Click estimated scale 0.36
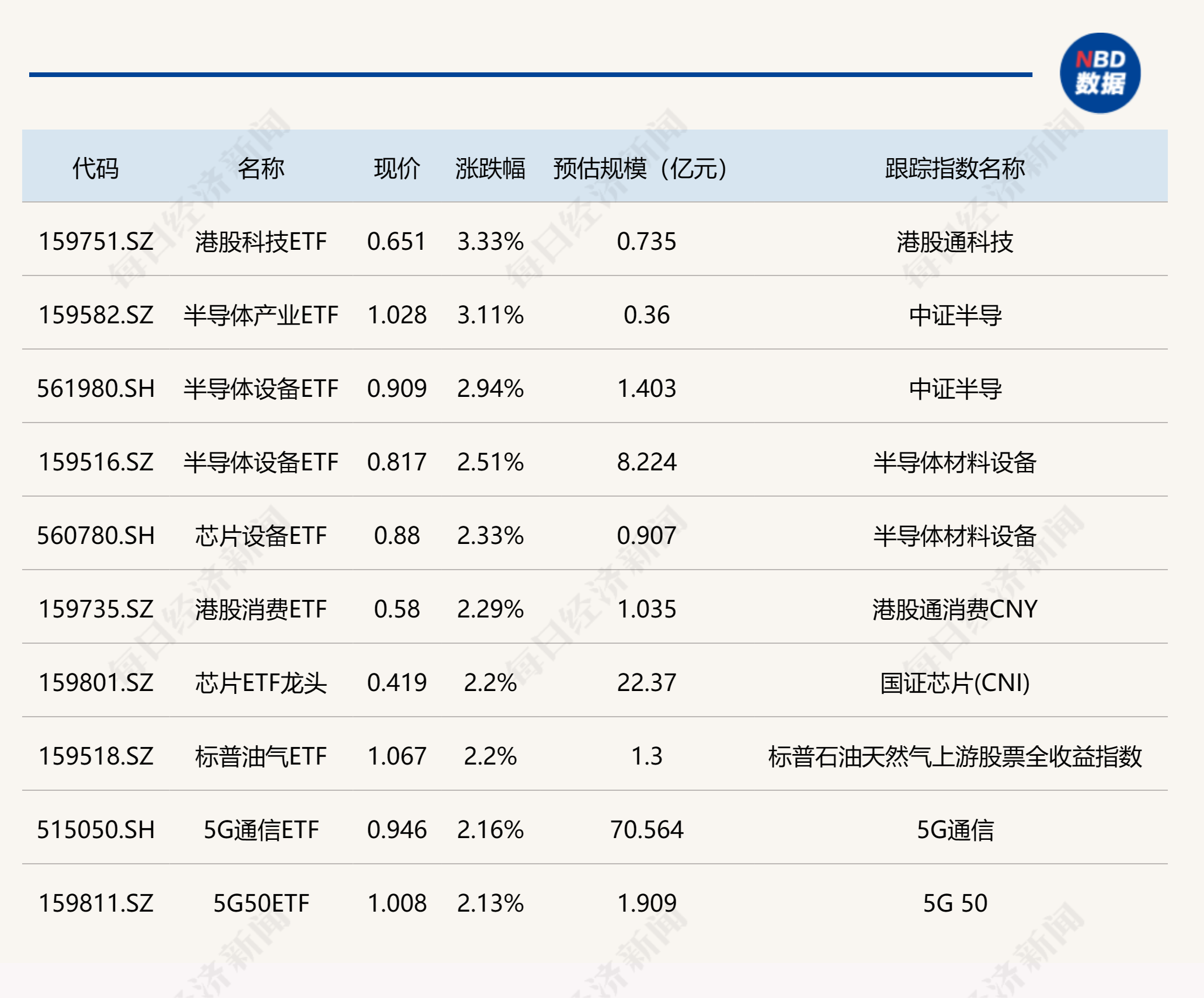 click(x=647, y=315)
